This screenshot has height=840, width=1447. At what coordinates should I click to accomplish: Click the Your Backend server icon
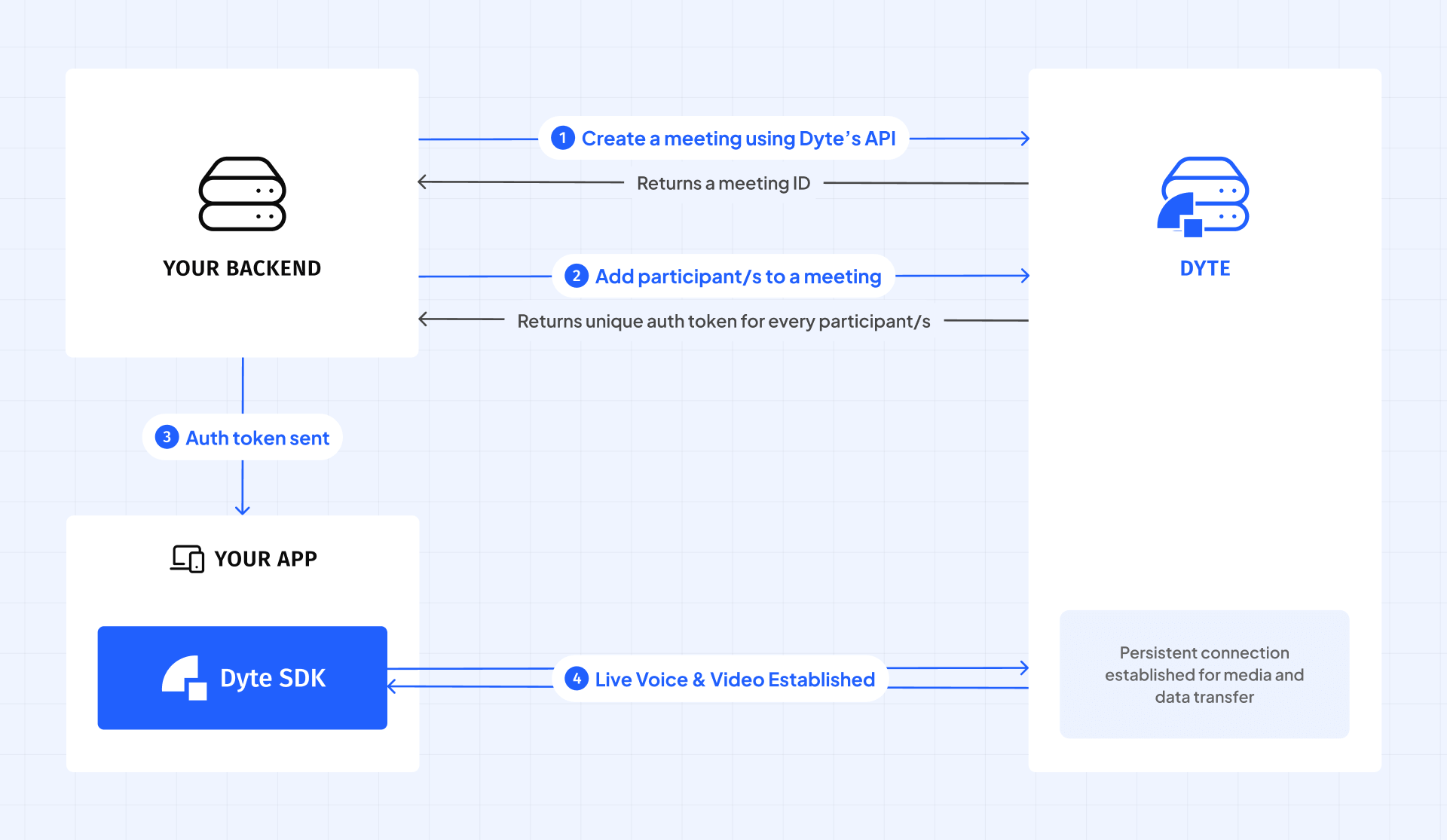[242, 194]
